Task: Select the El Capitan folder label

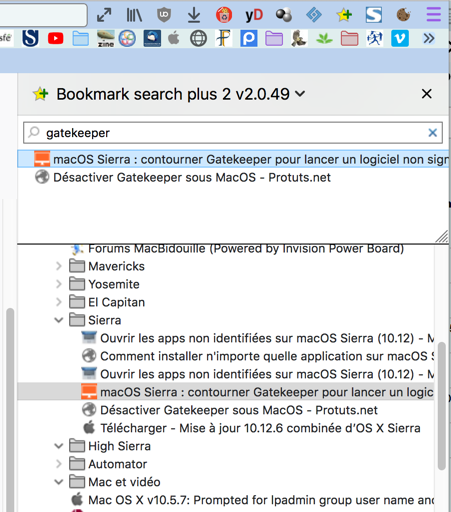Action: 116,302
